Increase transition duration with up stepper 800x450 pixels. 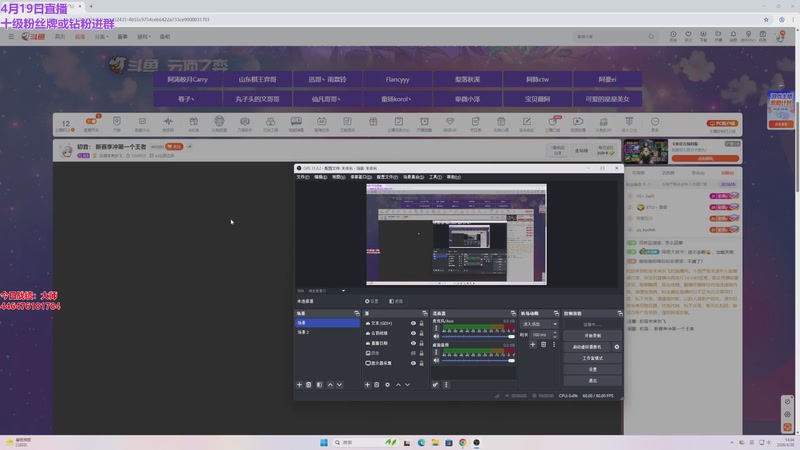[555, 333]
